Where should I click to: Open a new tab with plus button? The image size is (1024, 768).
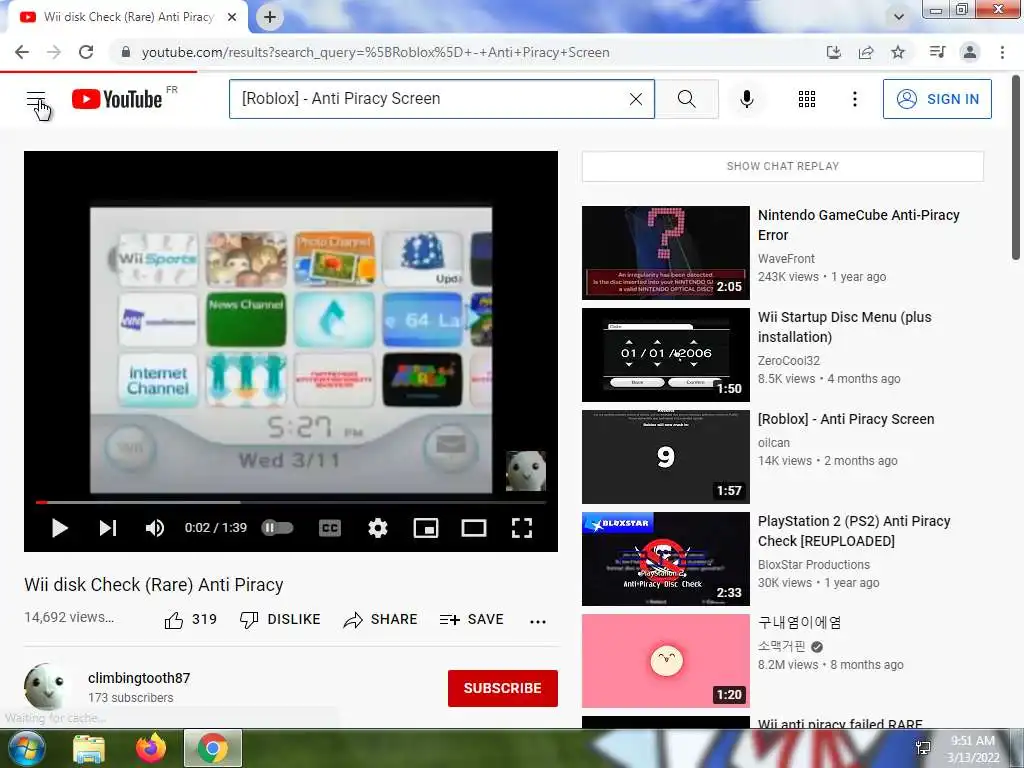tap(270, 17)
